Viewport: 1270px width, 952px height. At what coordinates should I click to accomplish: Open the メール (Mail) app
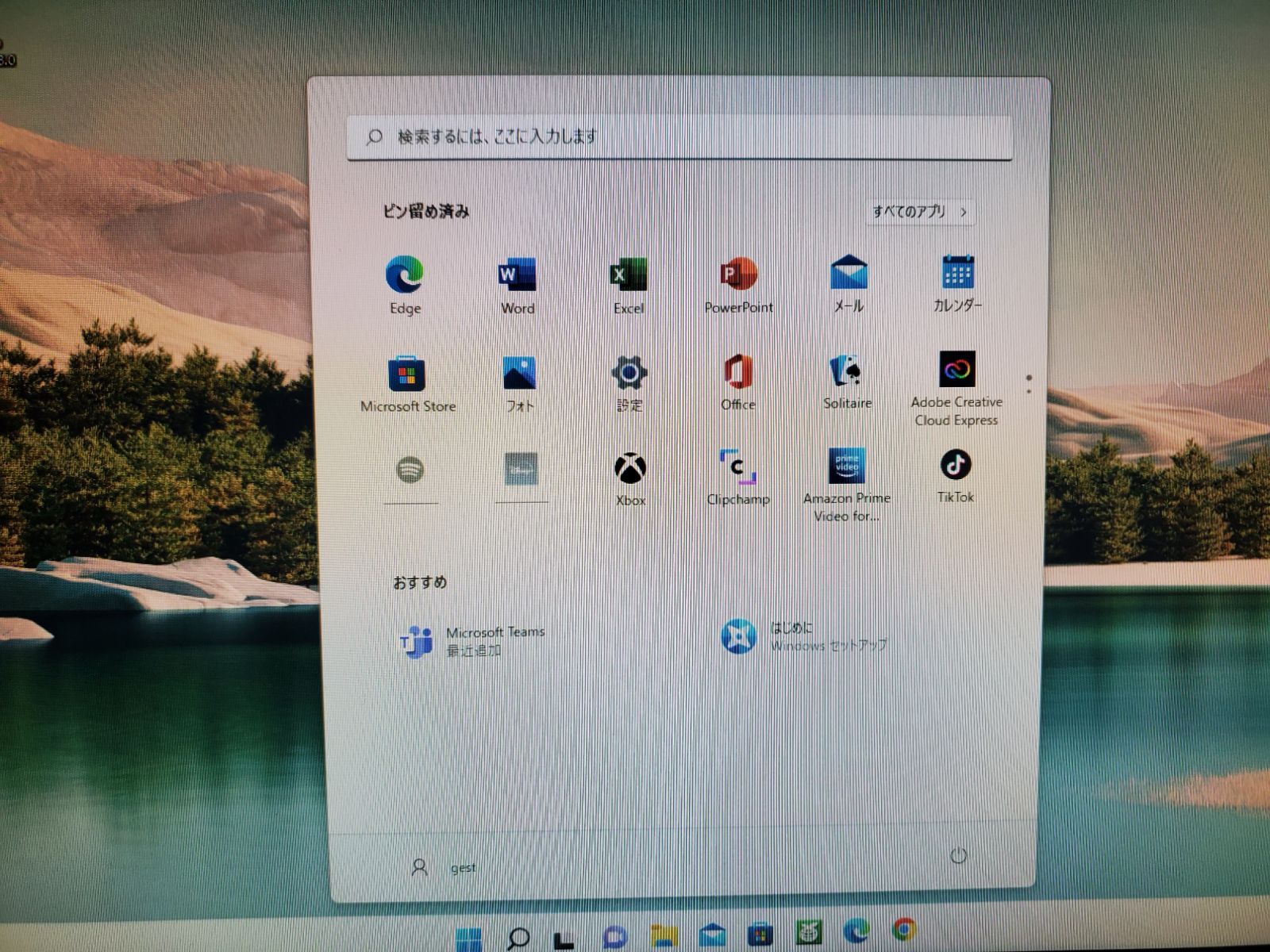pyautogui.click(x=848, y=282)
